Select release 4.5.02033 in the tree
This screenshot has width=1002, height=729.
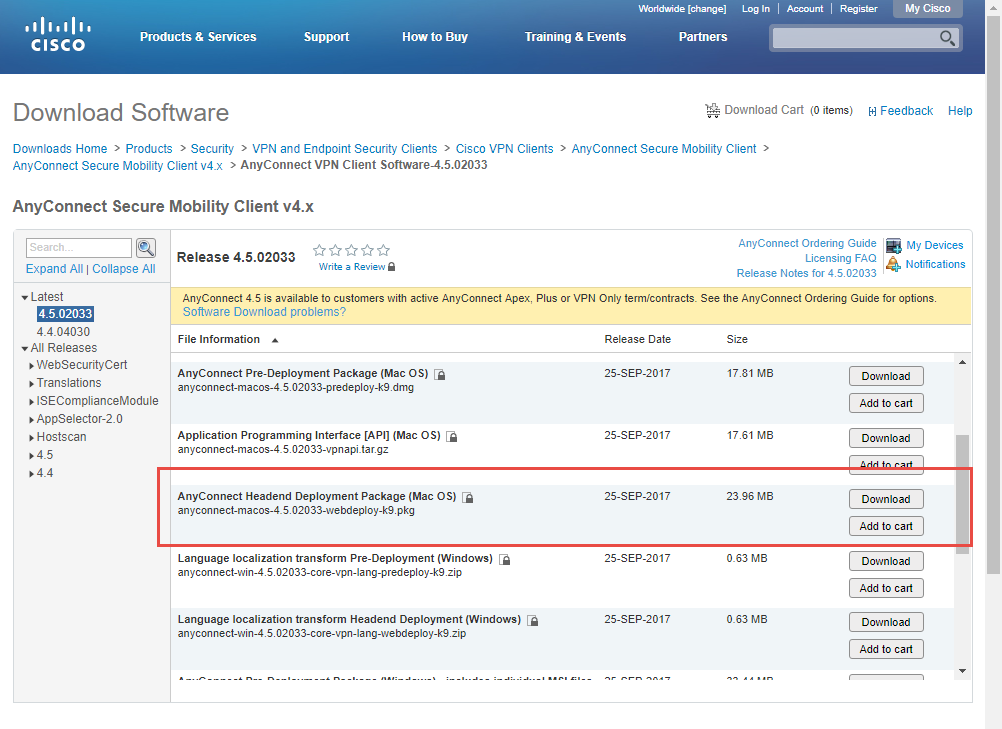(x=65, y=314)
